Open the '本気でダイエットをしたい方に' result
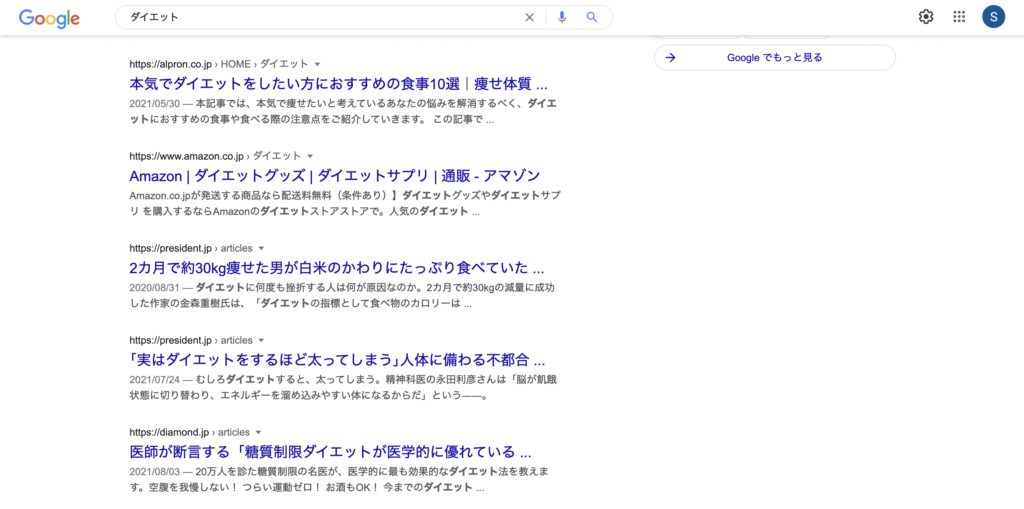 [x=338, y=84]
